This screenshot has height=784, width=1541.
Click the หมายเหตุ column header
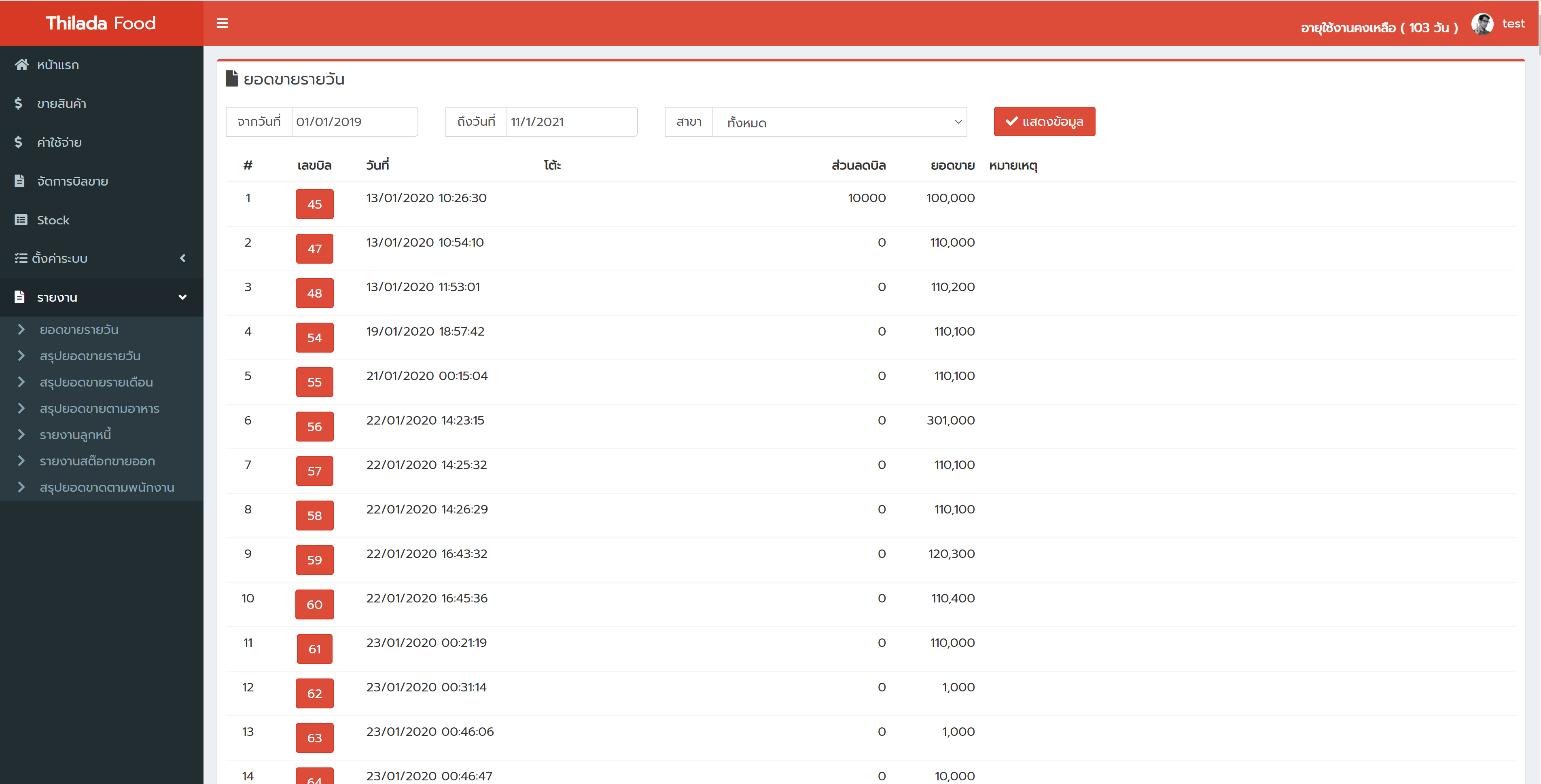coord(1013,166)
